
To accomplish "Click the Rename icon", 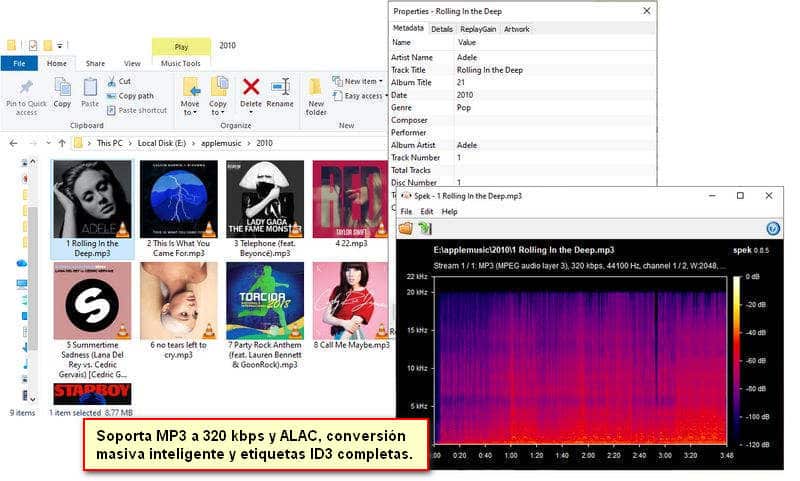I will click(281, 87).
